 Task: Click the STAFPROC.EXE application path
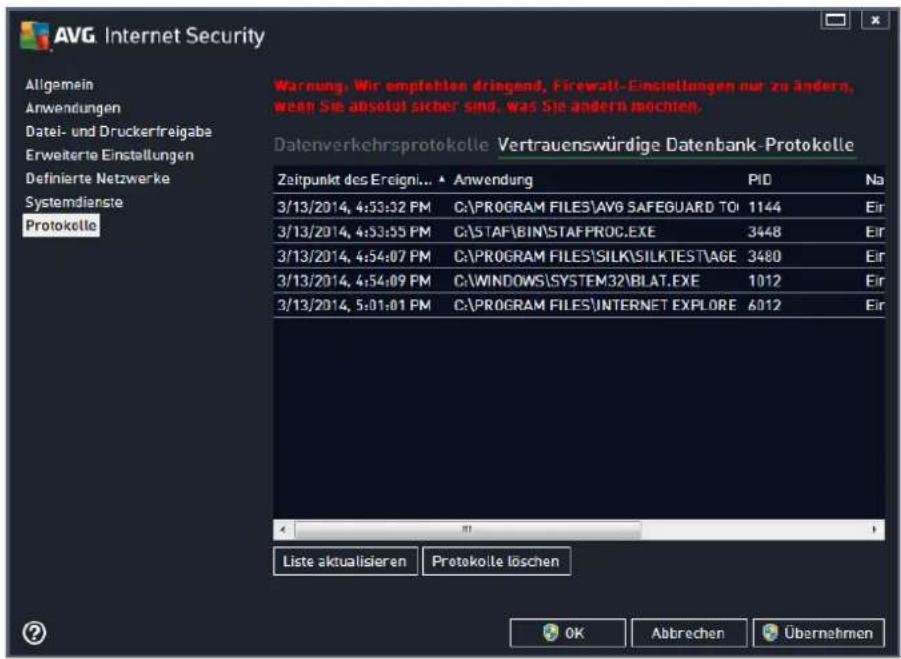coord(555,232)
